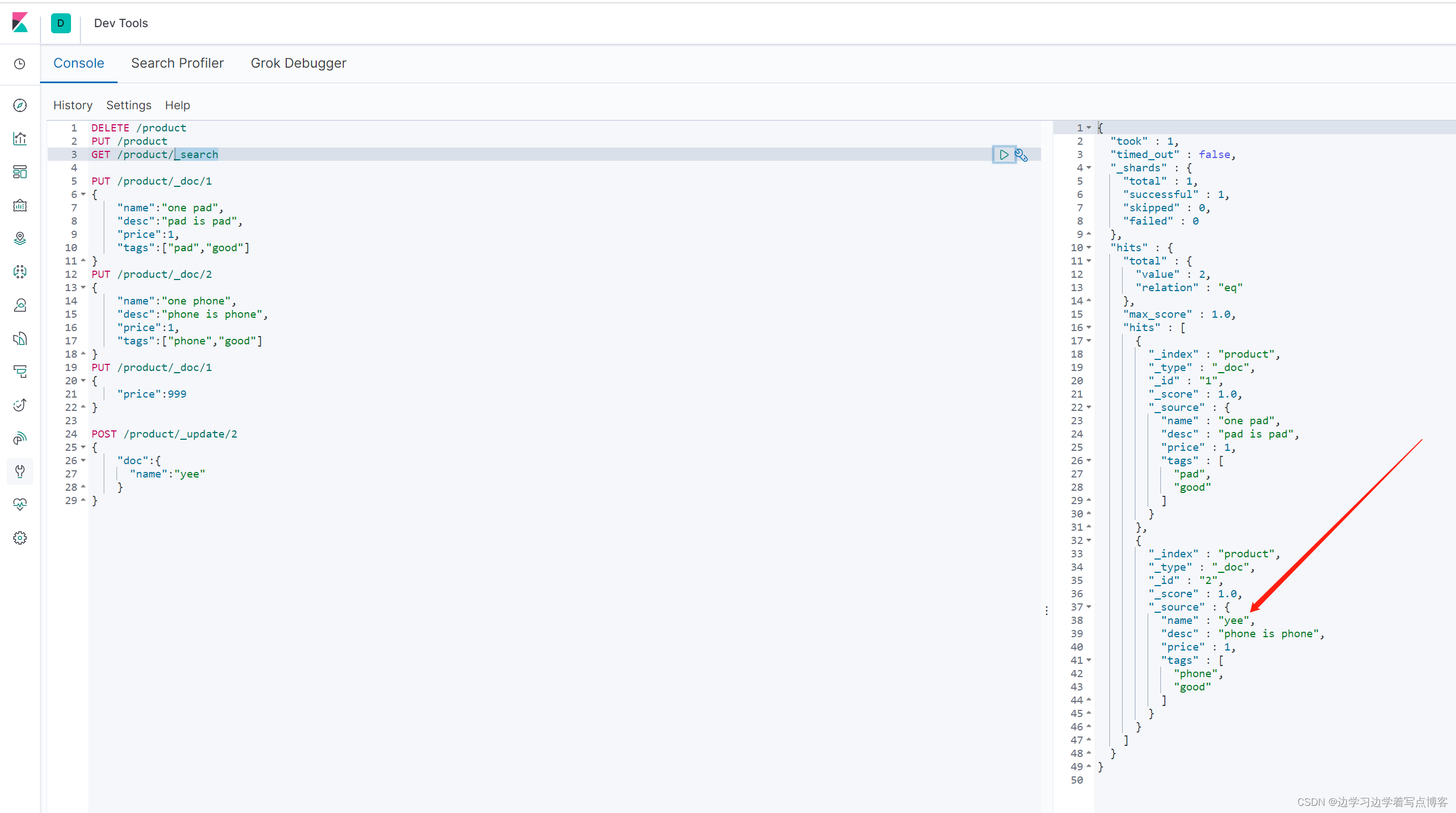
Task: Open the Maps pin icon
Action: click(20, 238)
